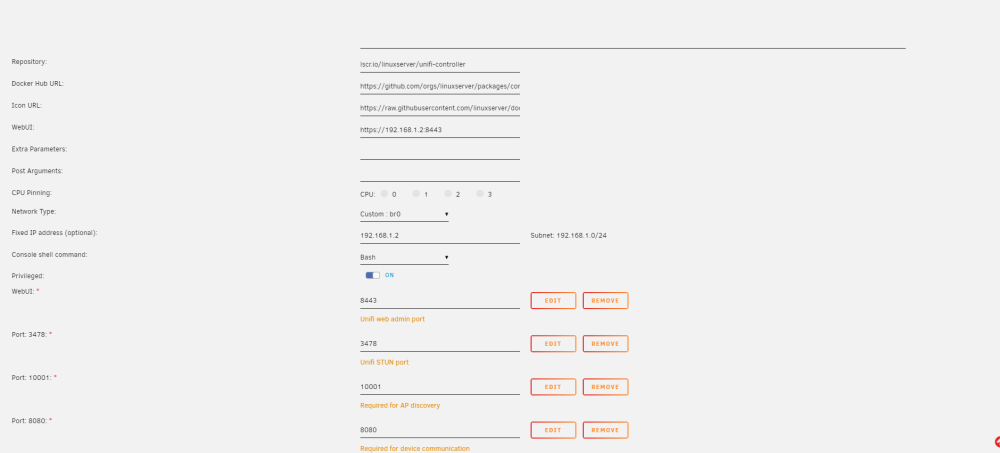Select the WebUI URL text field
Screen dimensions: 1000x453
(x=440, y=130)
